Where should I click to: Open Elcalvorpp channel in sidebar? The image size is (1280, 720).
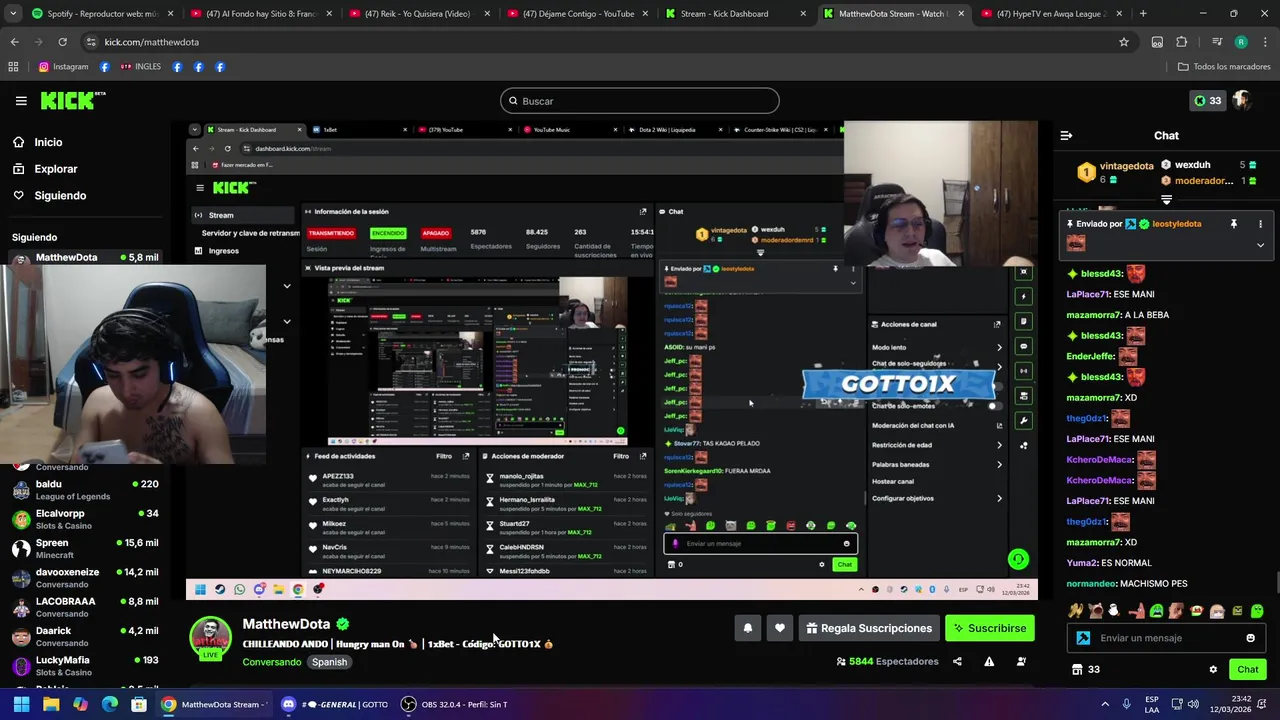pos(85,519)
